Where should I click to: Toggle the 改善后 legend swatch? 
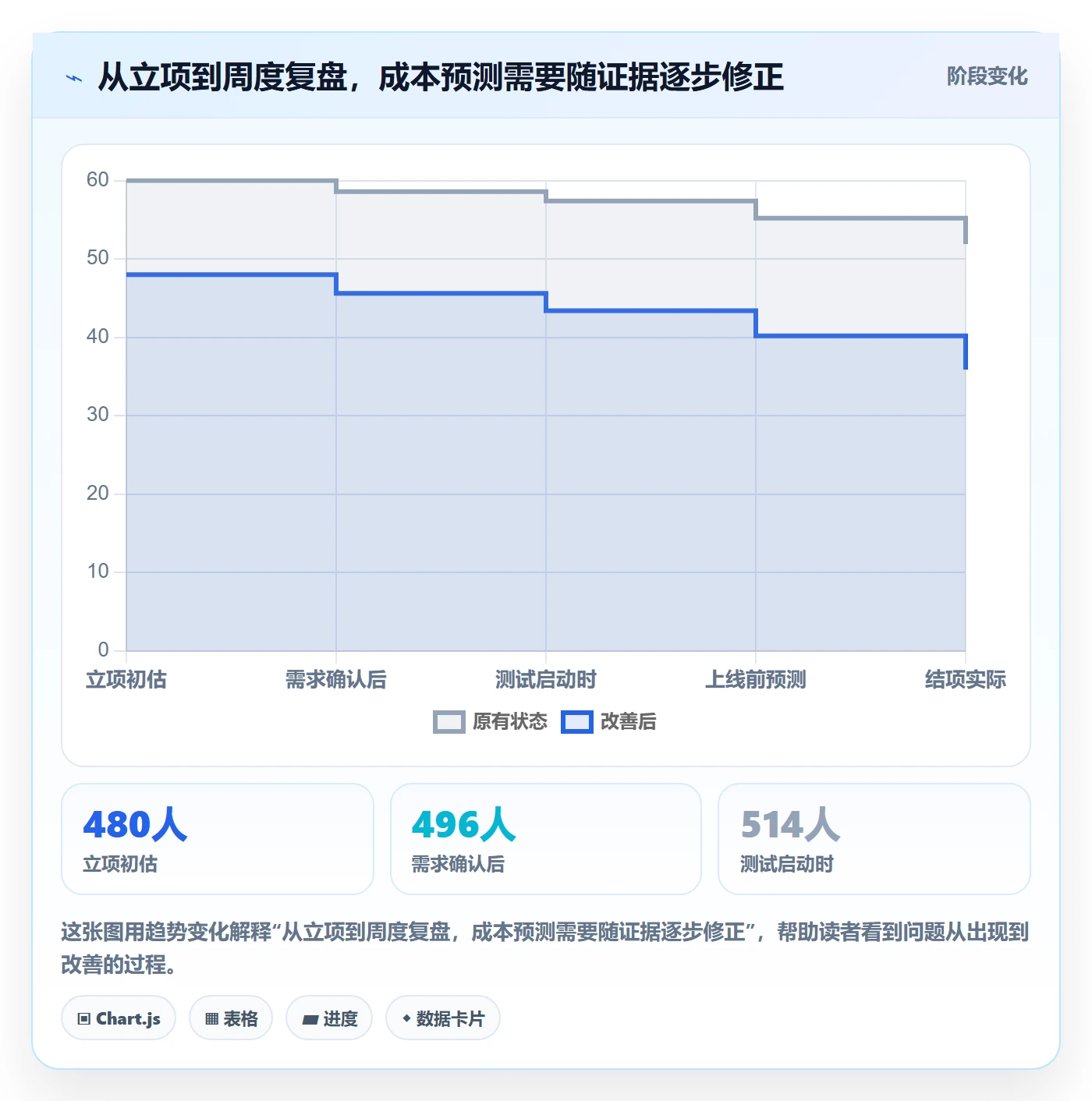tap(577, 722)
